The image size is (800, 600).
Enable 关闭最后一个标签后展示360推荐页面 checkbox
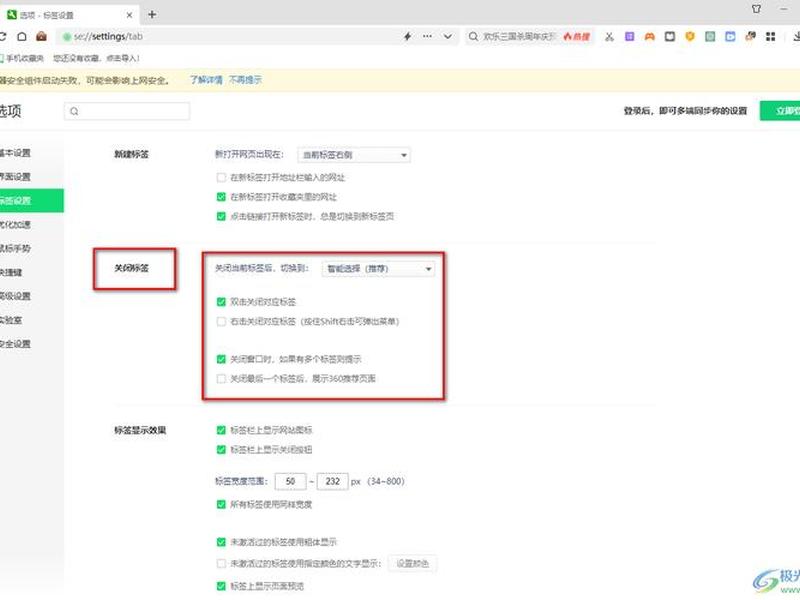click(x=221, y=379)
